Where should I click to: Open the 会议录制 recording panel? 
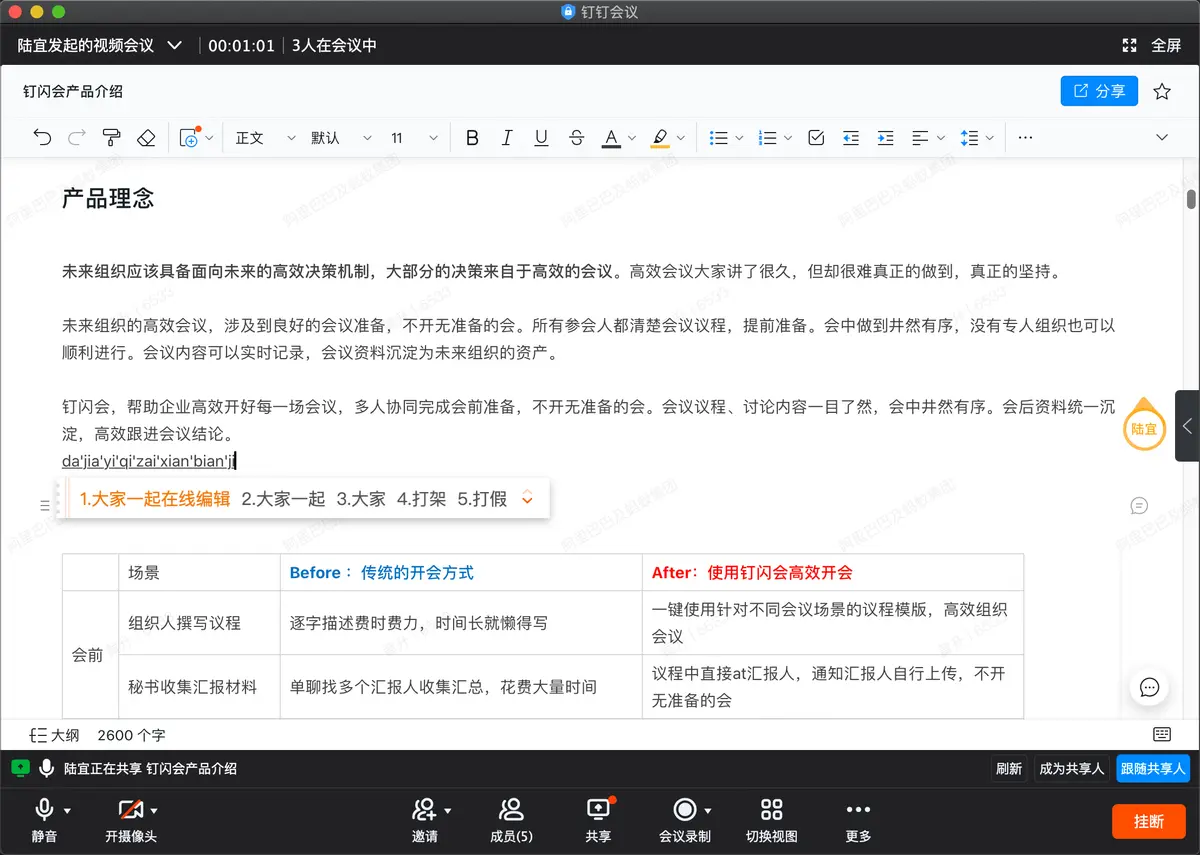tap(686, 820)
